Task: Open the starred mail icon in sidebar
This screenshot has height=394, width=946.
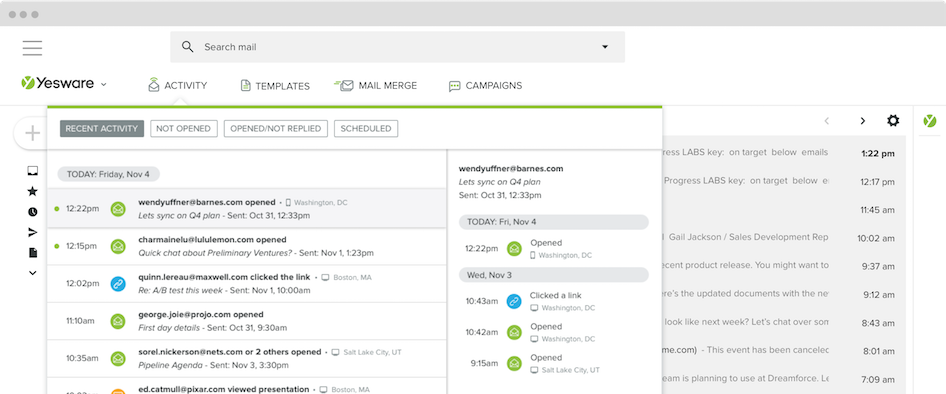Action: [33, 191]
